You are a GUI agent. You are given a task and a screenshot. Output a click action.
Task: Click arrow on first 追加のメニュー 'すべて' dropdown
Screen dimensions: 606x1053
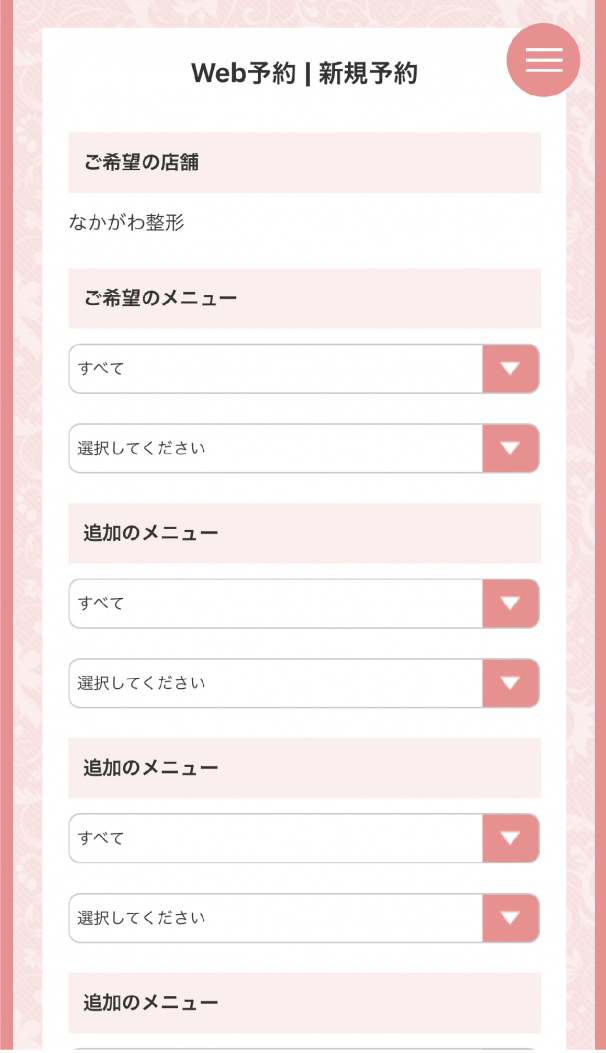coord(510,604)
